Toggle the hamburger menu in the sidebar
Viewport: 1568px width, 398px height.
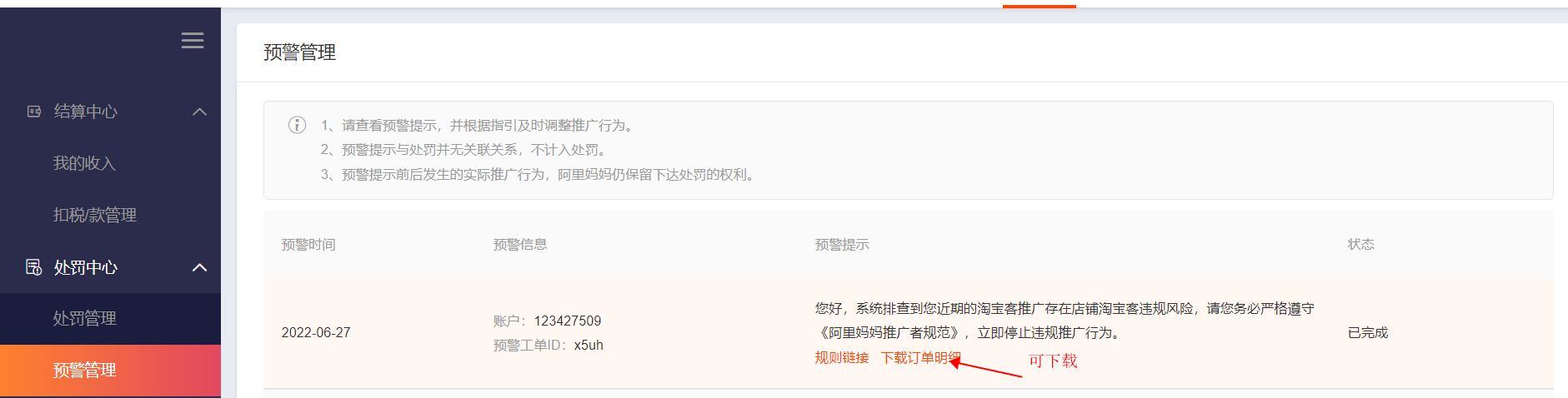tap(193, 41)
